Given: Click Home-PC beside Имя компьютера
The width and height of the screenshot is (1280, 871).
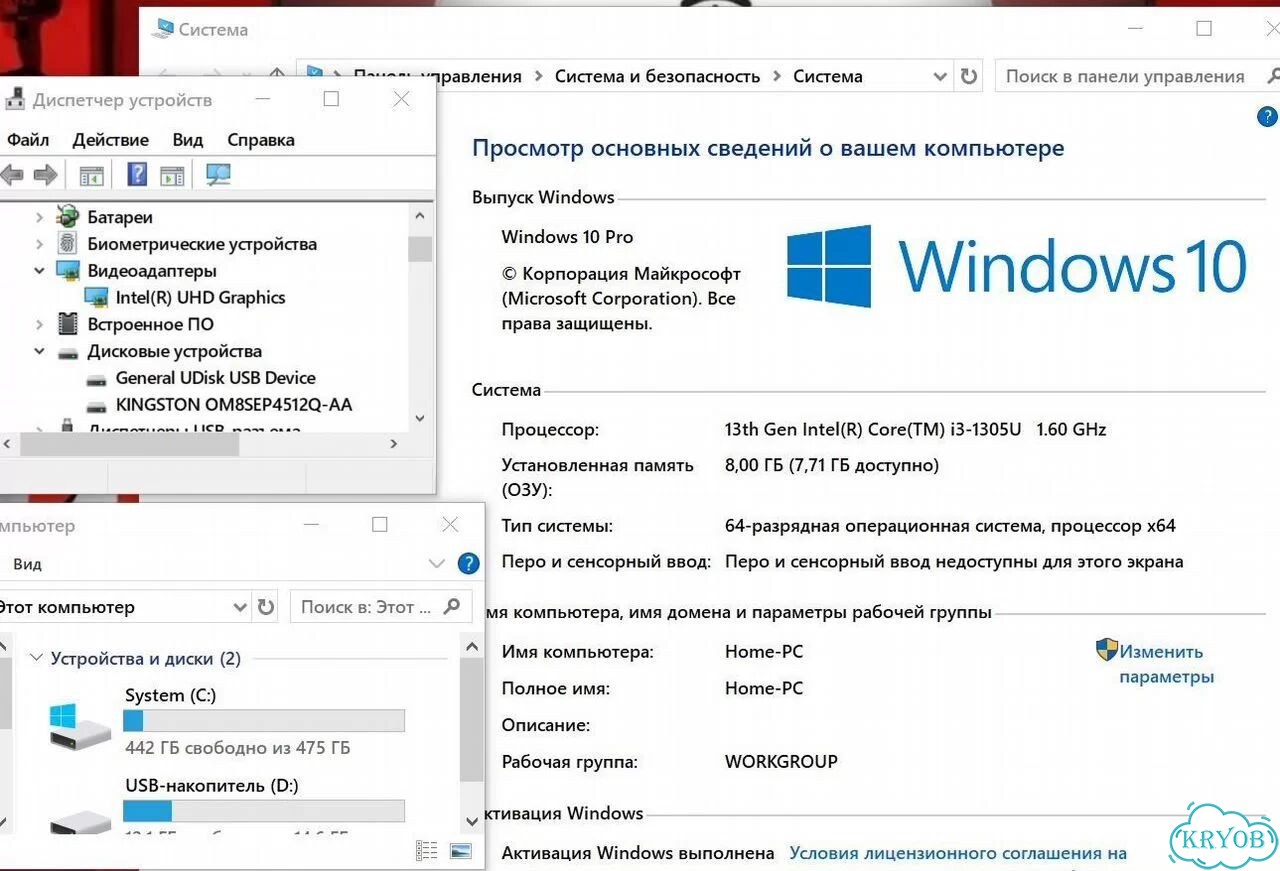Looking at the screenshot, I should point(764,652).
